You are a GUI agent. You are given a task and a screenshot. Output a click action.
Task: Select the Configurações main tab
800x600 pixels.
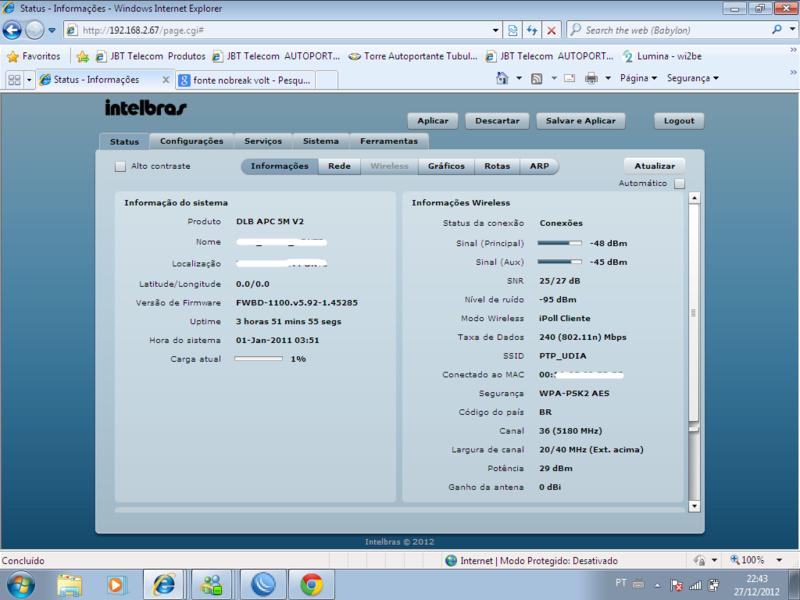tap(191, 141)
